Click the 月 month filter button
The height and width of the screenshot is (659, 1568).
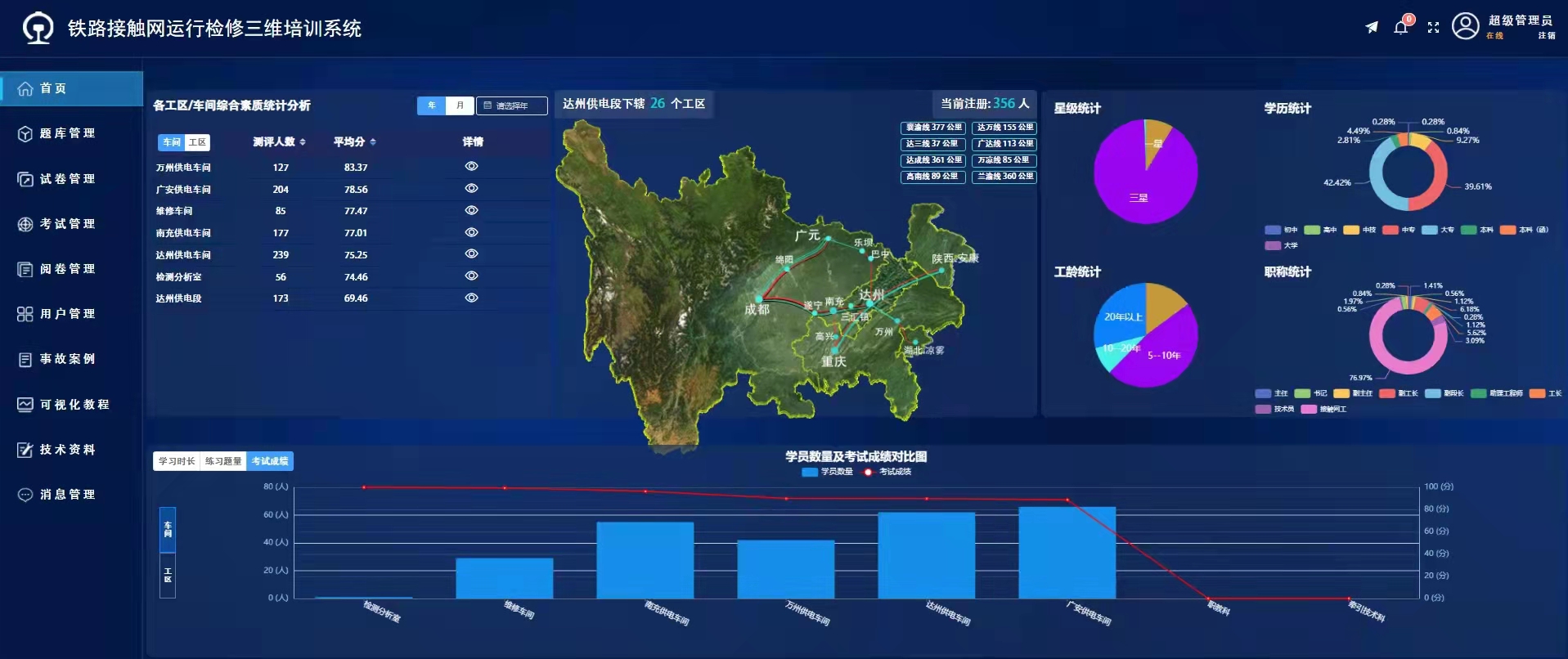(x=460, y=105)
